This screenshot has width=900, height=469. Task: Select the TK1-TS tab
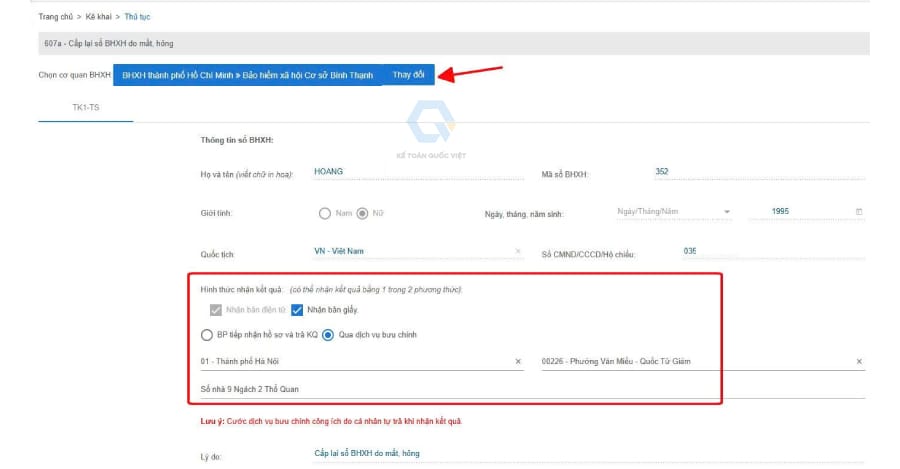(86, 107)
